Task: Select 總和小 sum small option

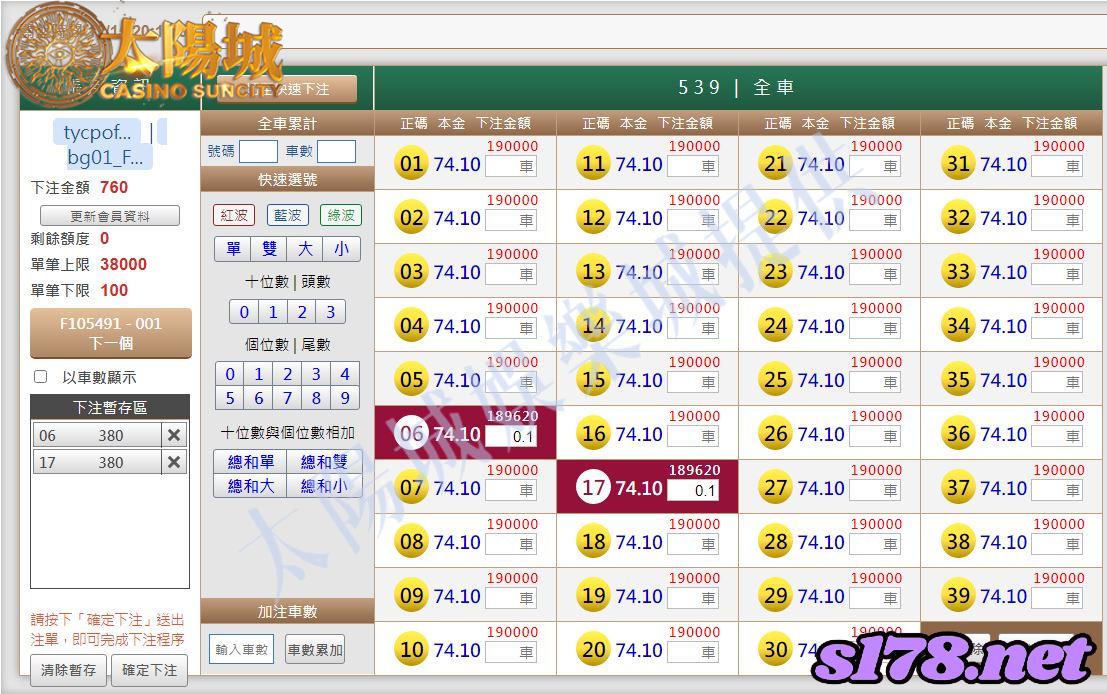Action: click(324, 486)
